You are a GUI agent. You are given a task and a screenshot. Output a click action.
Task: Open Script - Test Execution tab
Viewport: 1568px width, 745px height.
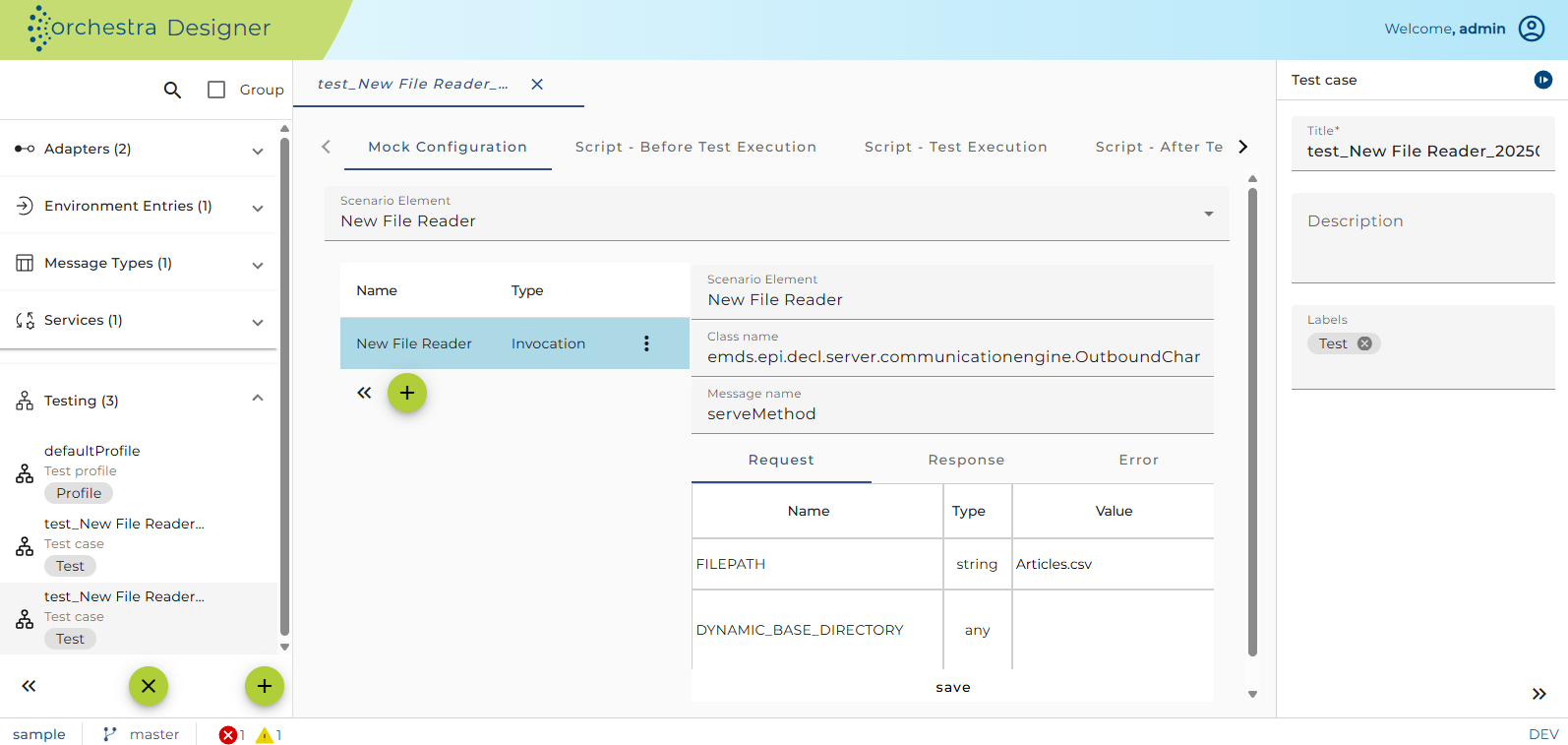(x=955, y=147)
